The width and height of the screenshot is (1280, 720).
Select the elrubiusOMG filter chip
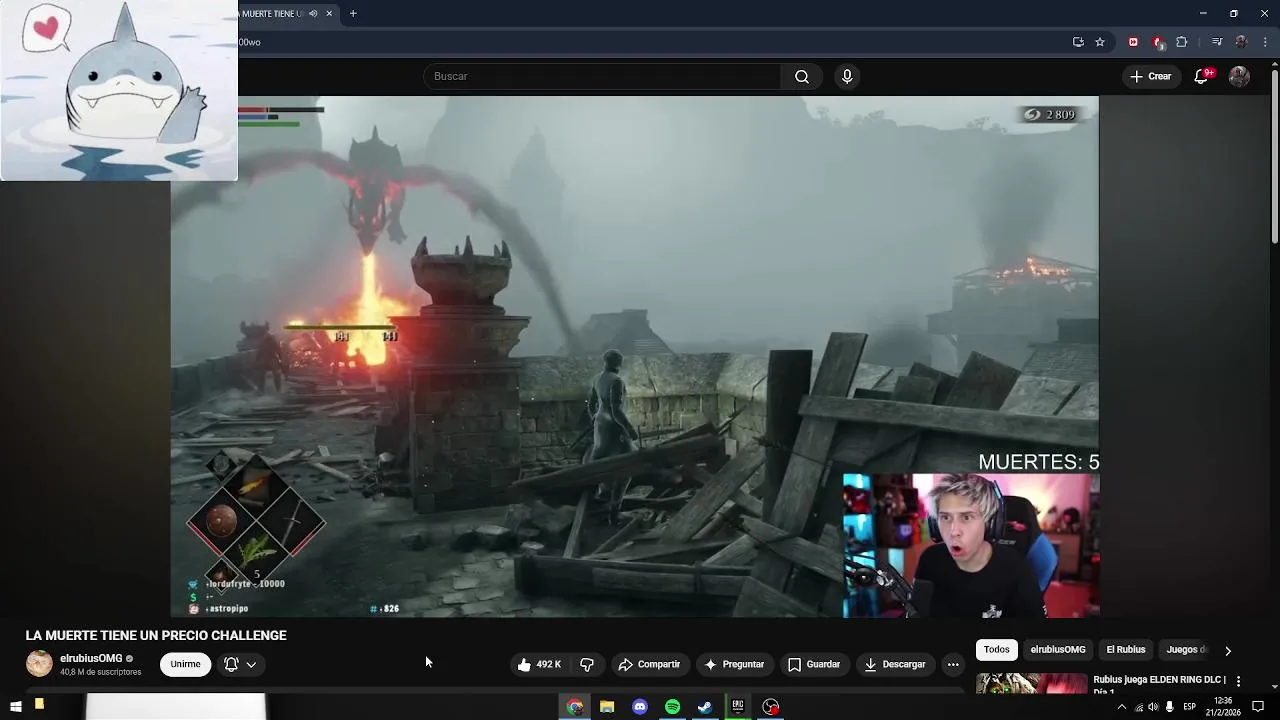[1058, 650]
